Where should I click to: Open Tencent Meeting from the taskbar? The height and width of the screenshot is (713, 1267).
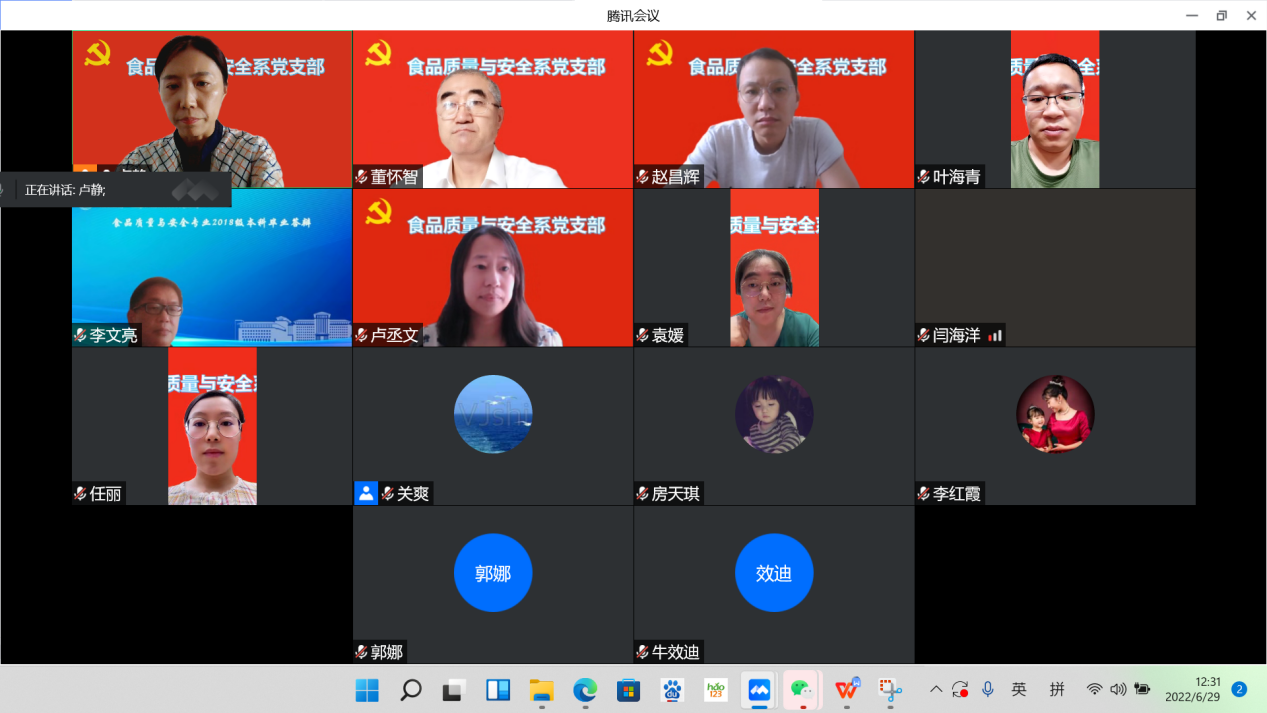point(759,690)
